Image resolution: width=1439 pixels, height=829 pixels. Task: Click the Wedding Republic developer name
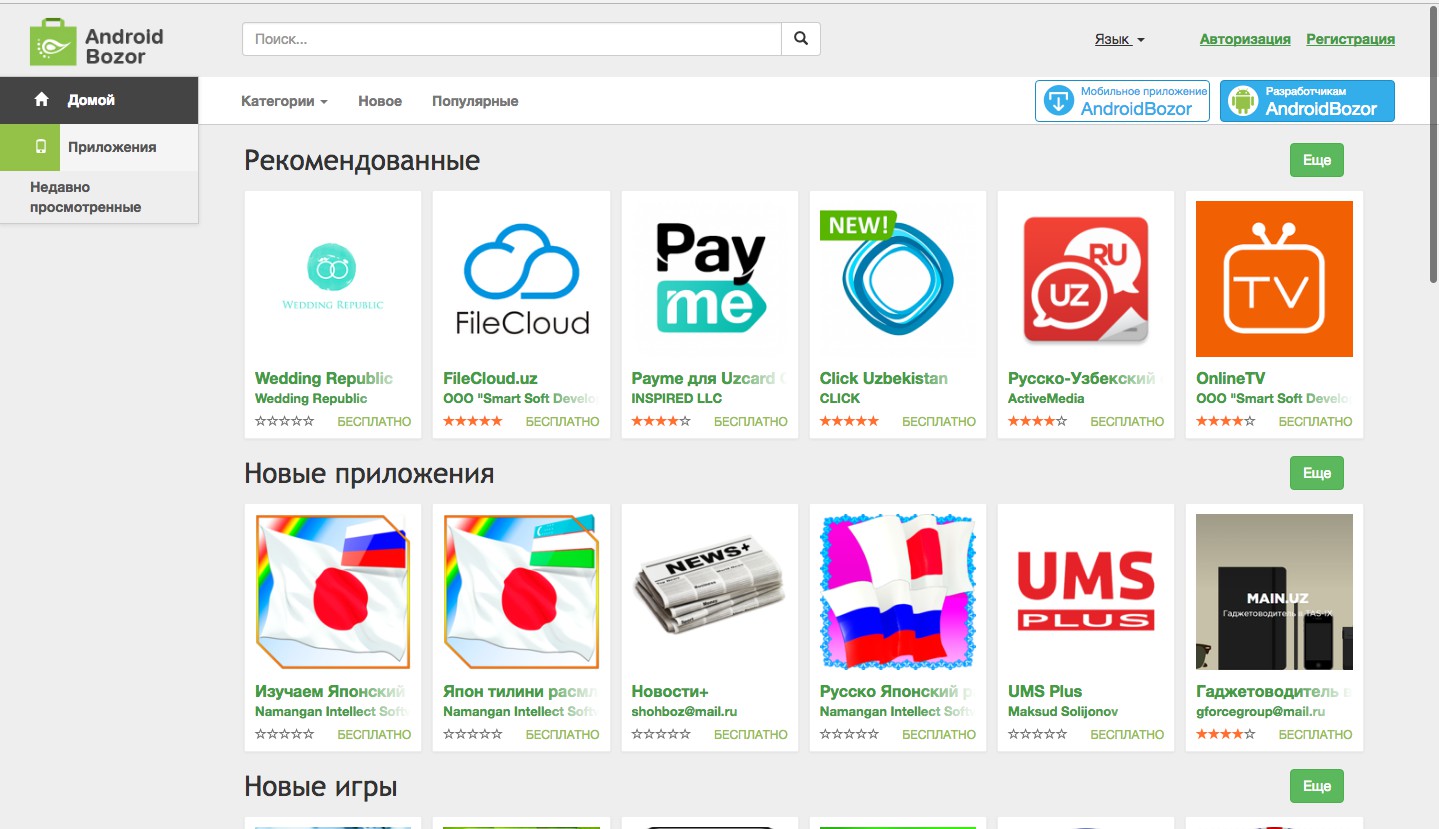tap(311, 398)
